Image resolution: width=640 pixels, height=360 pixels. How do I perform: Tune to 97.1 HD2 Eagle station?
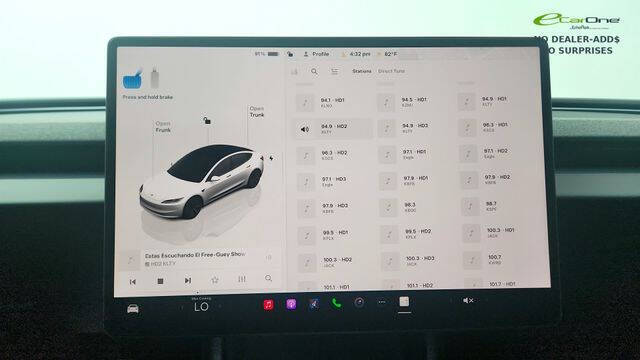[x=496, y=153]
